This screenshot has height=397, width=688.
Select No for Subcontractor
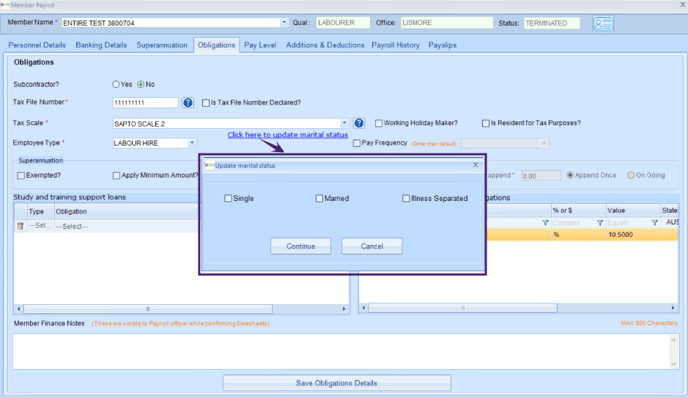[x=141, y=84]
